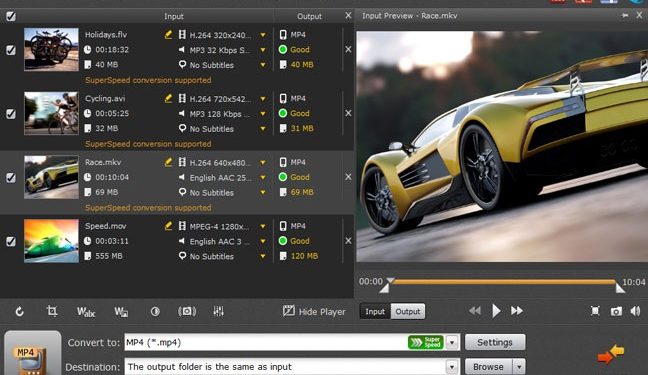Open the audio equalizer adjustments icon

(x=219, y=311)
